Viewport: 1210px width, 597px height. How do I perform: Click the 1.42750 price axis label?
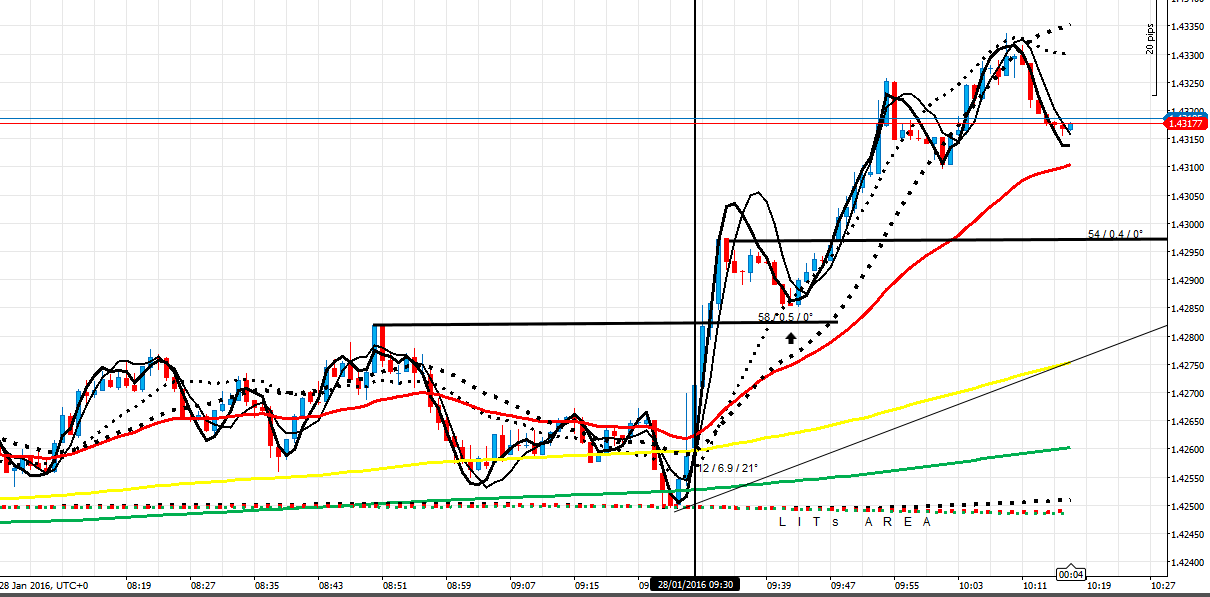pos(1187,366)
